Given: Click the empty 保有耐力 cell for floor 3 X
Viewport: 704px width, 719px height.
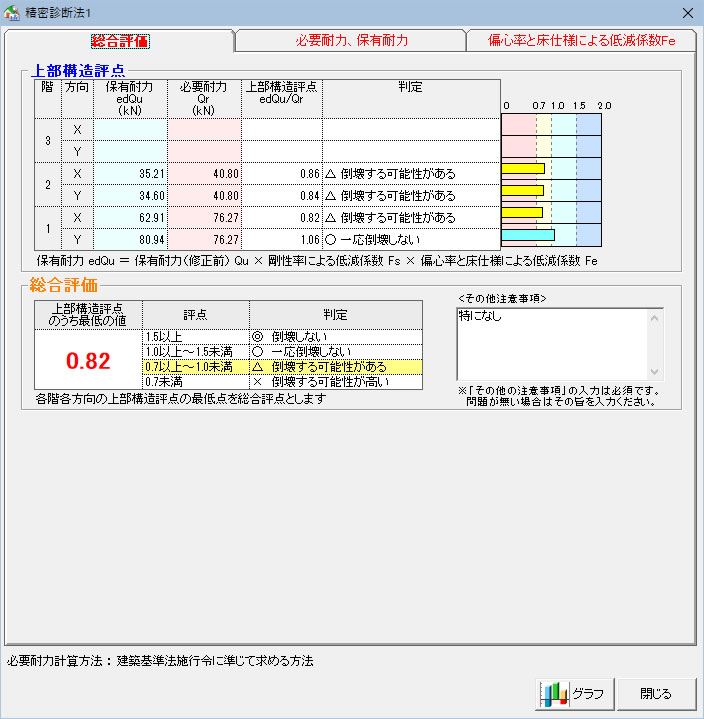Looking at the screenshot, I should pos(131,130).
